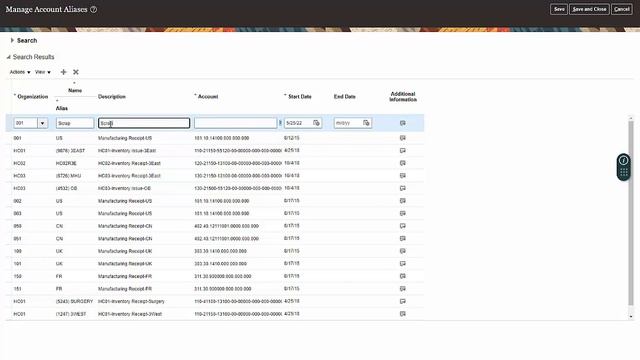
Task: Select the "(1247) 3WEST" alias cell
Action: tap(71, 314)
